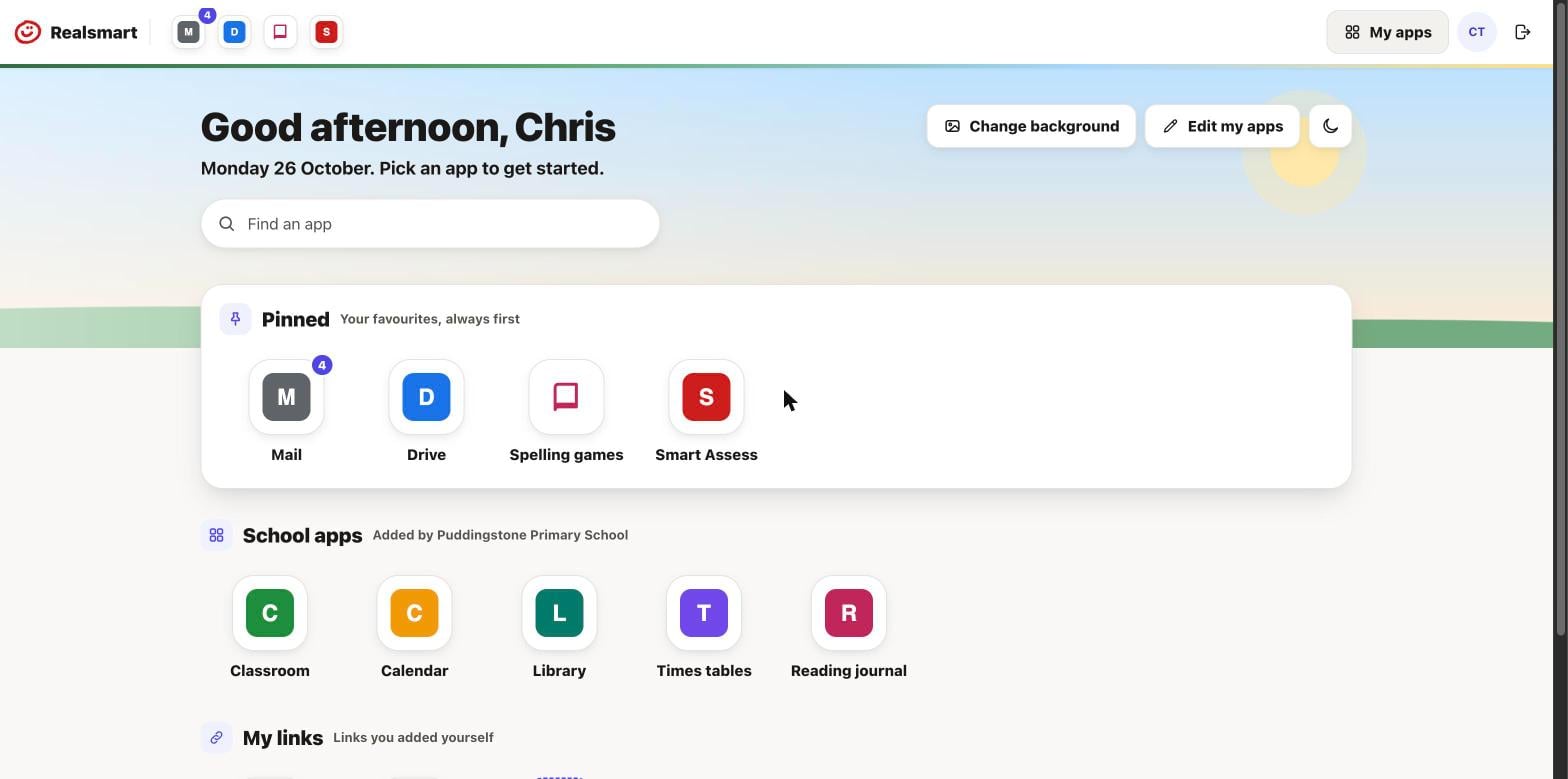Click 'Added by Puddingstone Primary School' text

(500, 535)
